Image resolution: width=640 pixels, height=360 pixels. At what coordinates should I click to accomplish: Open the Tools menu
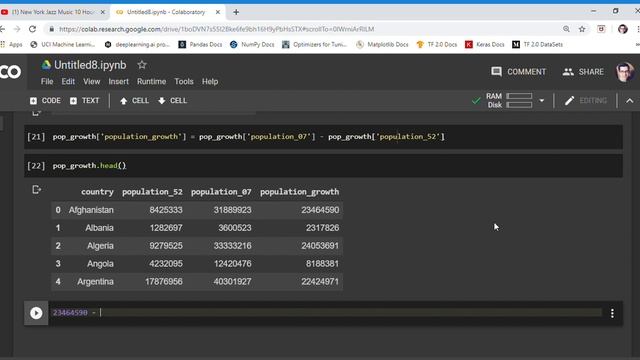[184, 82]
